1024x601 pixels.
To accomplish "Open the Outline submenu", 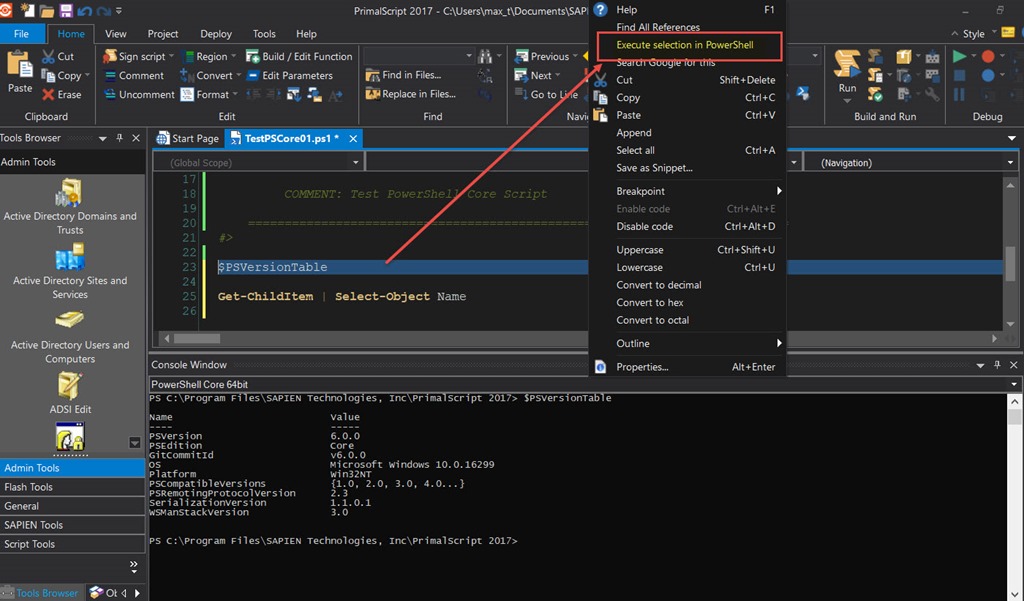I will pyautogui.click(x=687, y=343).
